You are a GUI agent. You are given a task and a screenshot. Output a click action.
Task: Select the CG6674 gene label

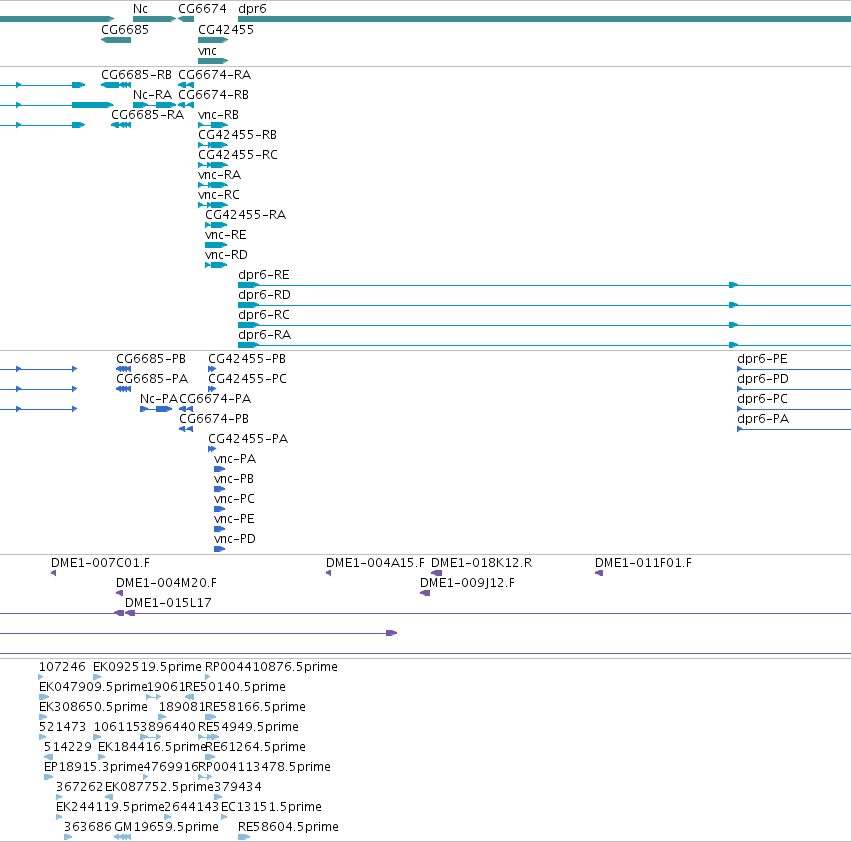click(202, 9)
